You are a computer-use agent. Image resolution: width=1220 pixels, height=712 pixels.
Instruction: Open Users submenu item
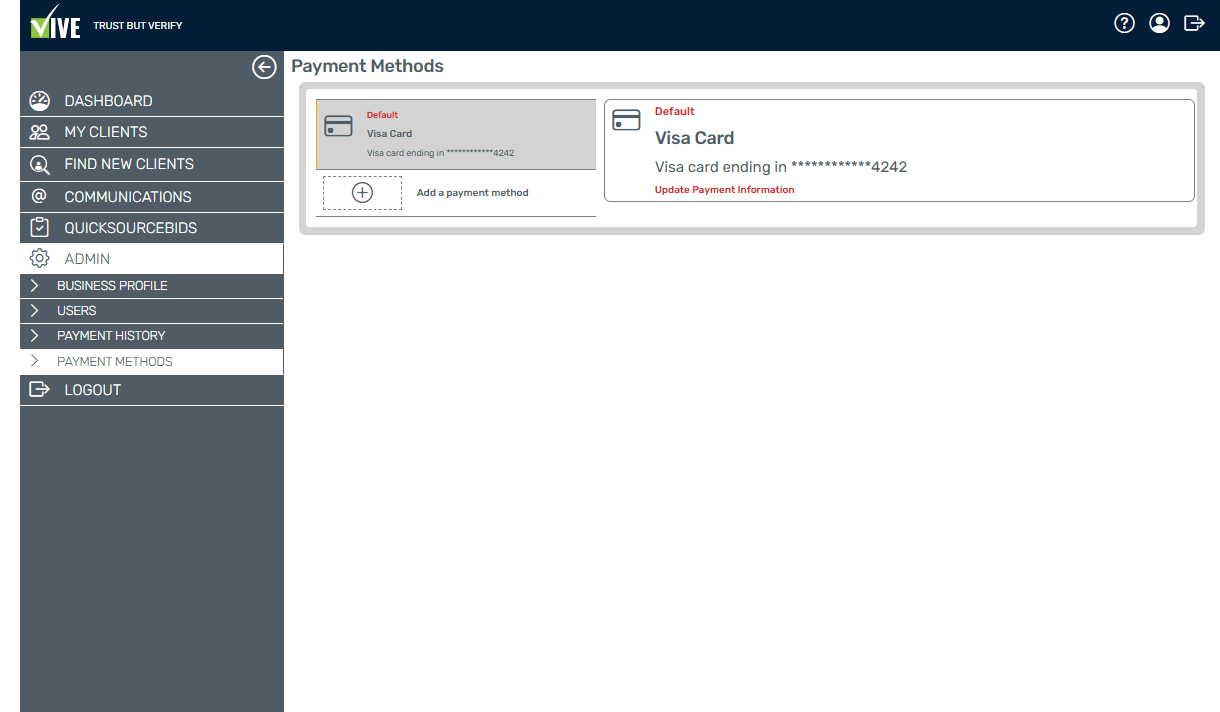[x=152, y=311]
